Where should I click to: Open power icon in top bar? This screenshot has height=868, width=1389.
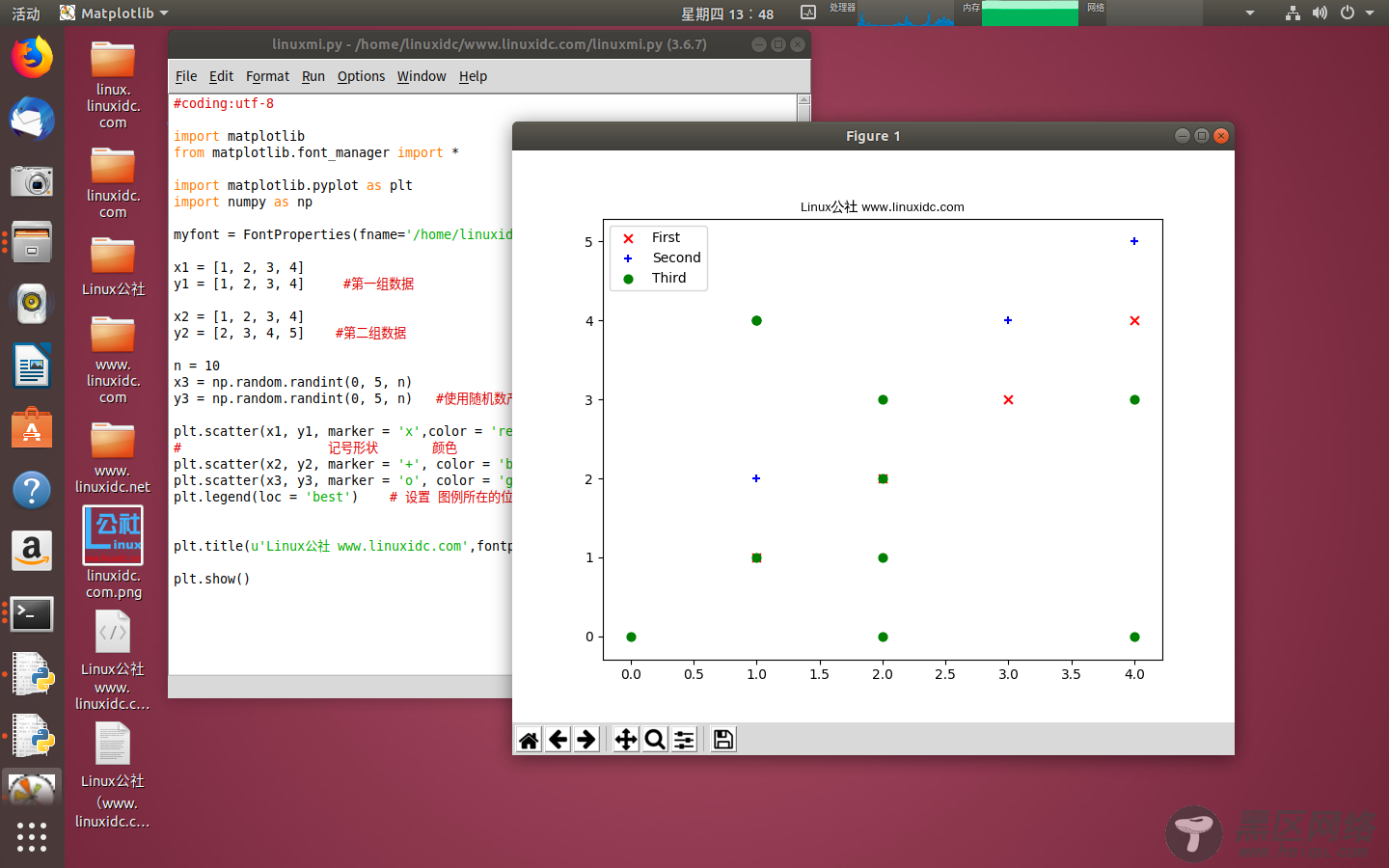pyautogui.click(x=1348, y=14)
